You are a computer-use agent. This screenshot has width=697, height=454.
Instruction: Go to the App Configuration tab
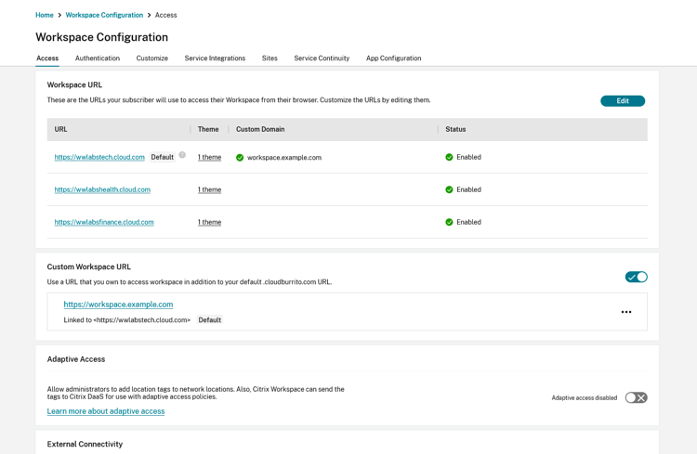click(393, 58)
